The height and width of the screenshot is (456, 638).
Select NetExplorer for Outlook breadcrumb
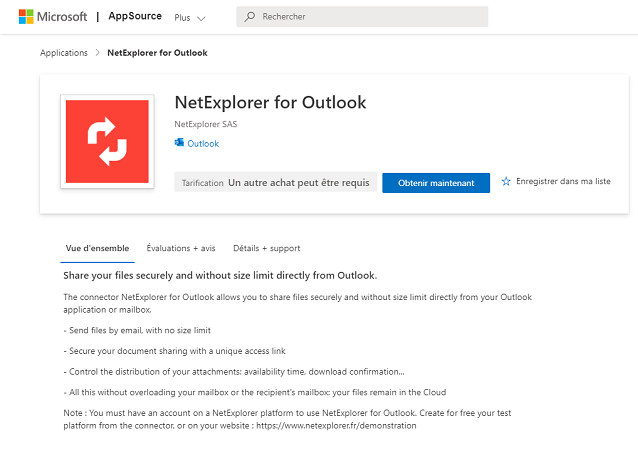[157, 53]
